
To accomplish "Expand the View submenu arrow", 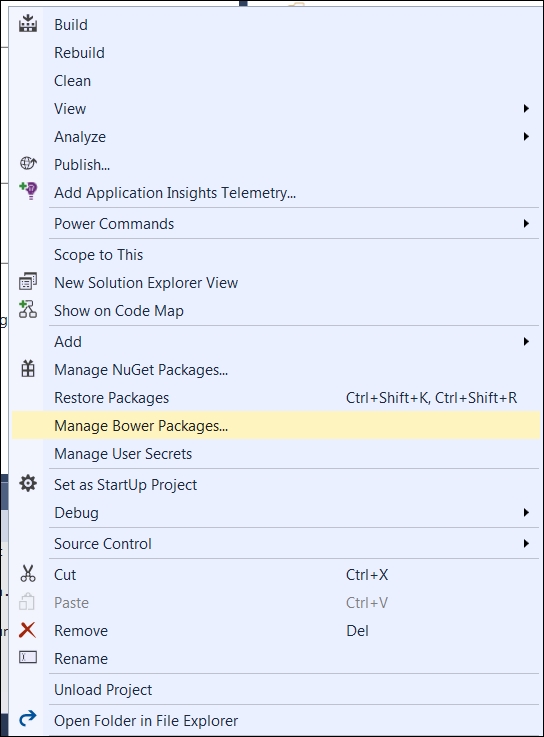I will pyautogui.click(x=526, y=109).
